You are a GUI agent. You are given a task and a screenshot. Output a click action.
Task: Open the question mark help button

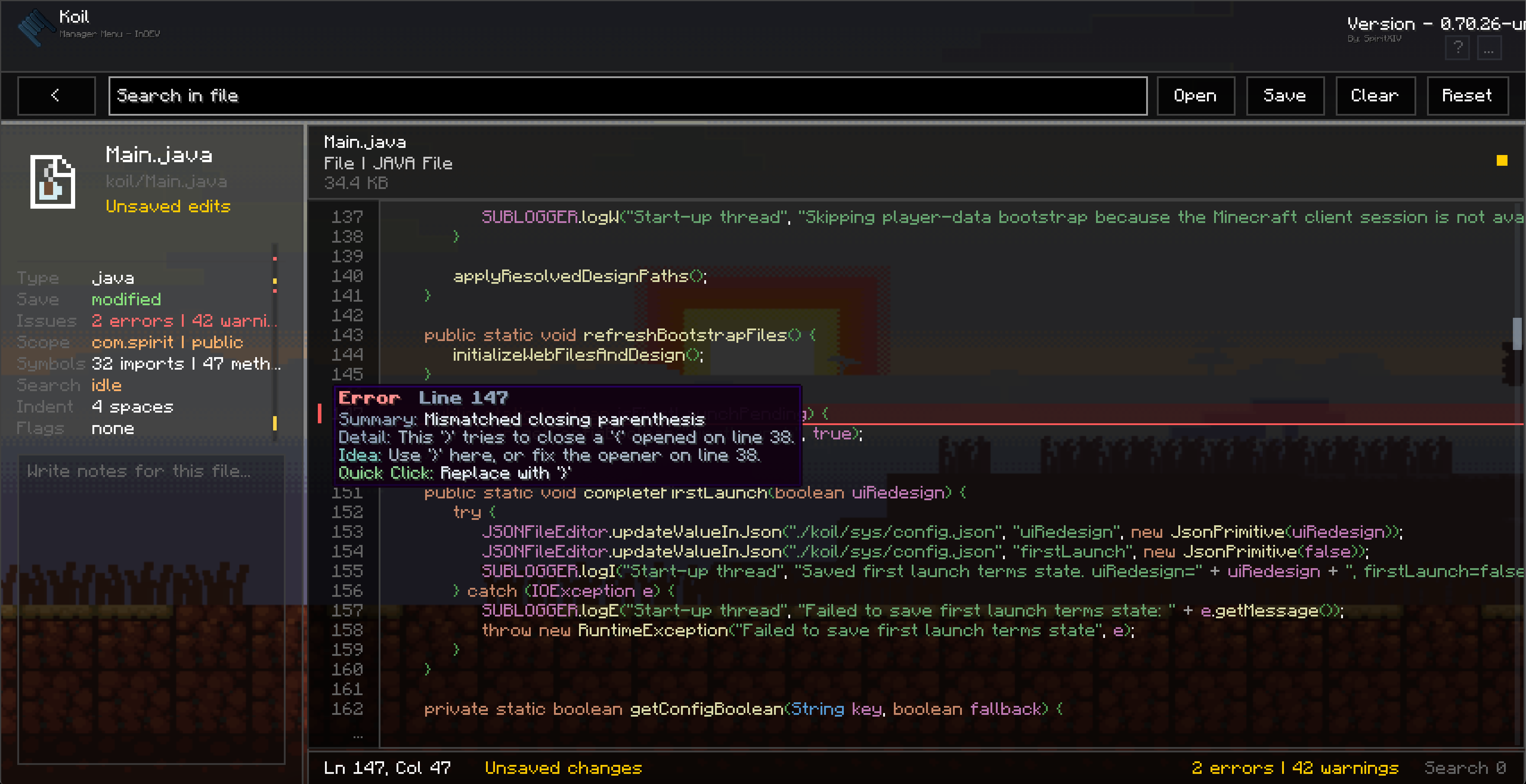coord(1457,47)
